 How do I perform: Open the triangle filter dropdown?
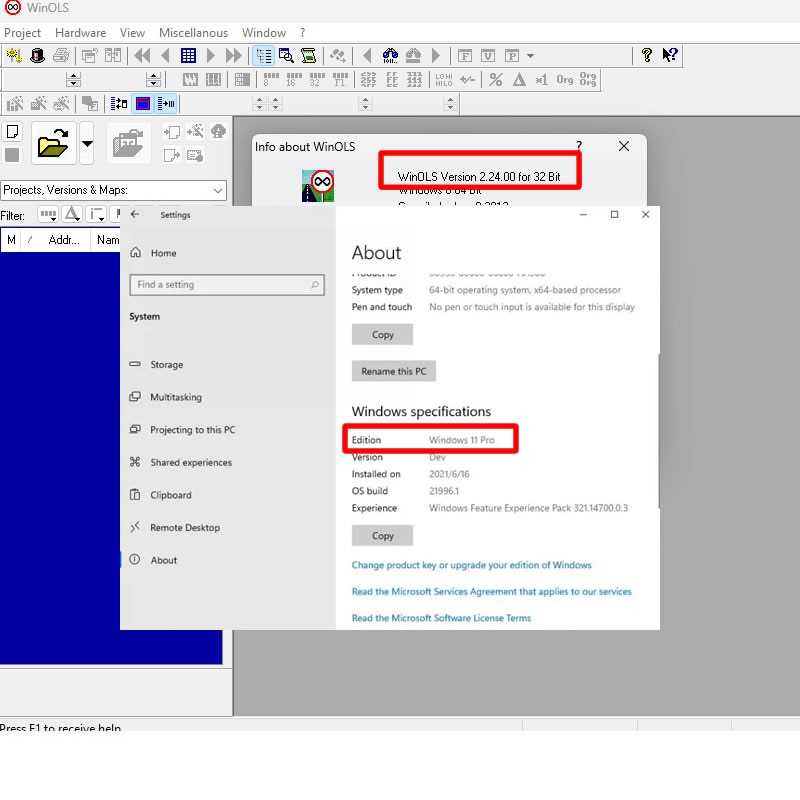[x=72, y=214]
